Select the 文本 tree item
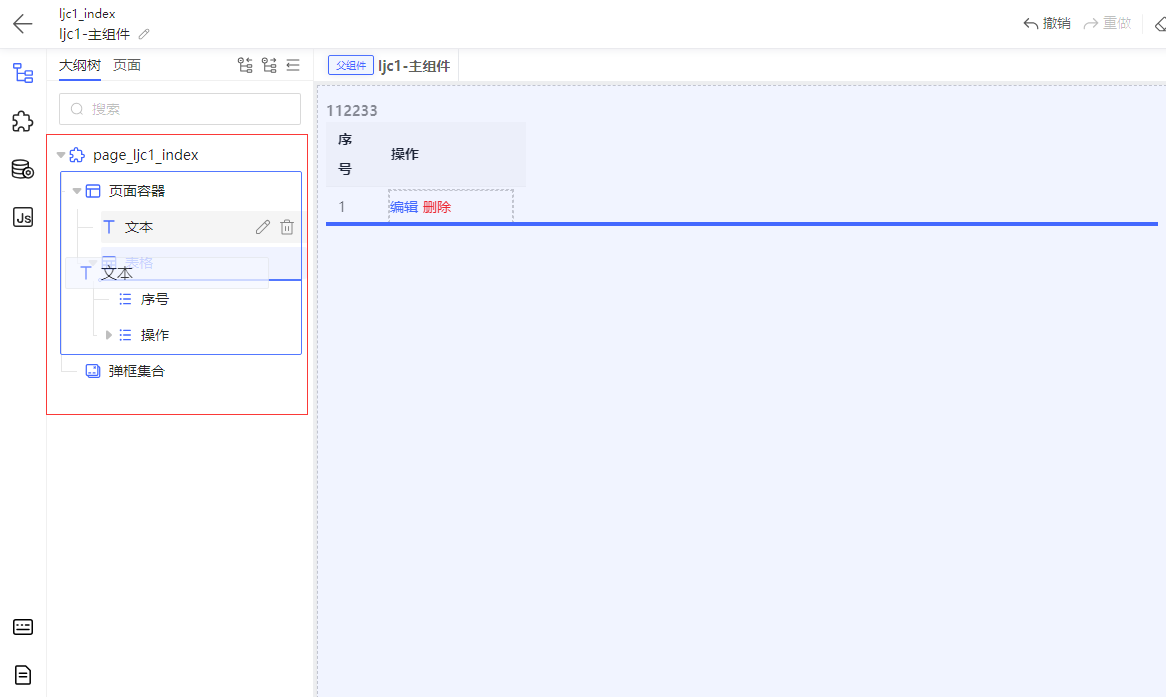 [x=138, y=227]
